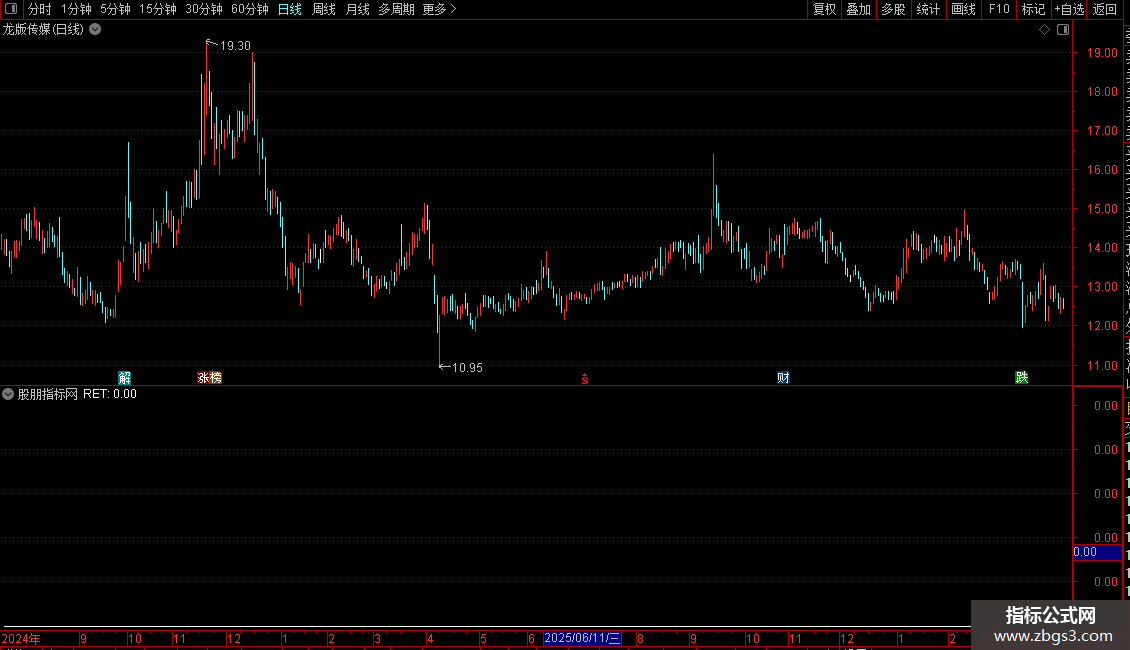
Task: Click the 11.00 price axis label
Action: click(x=1102, y=365)
